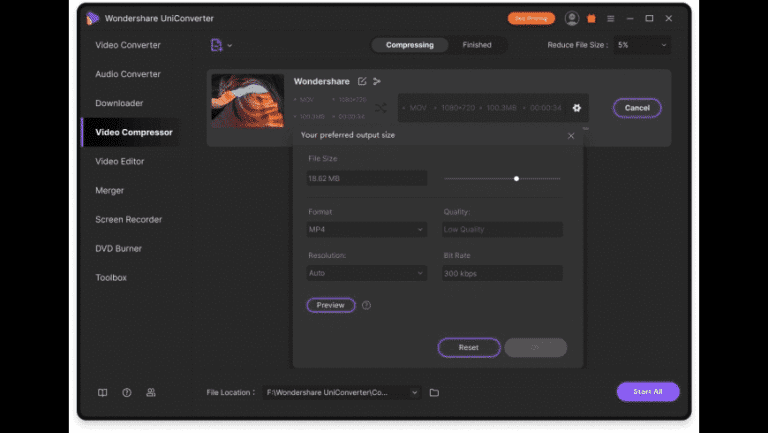Click the share icon next to the title
Image resolution: width=768 pixels, height=433 pixels.
tap(377, 81)
